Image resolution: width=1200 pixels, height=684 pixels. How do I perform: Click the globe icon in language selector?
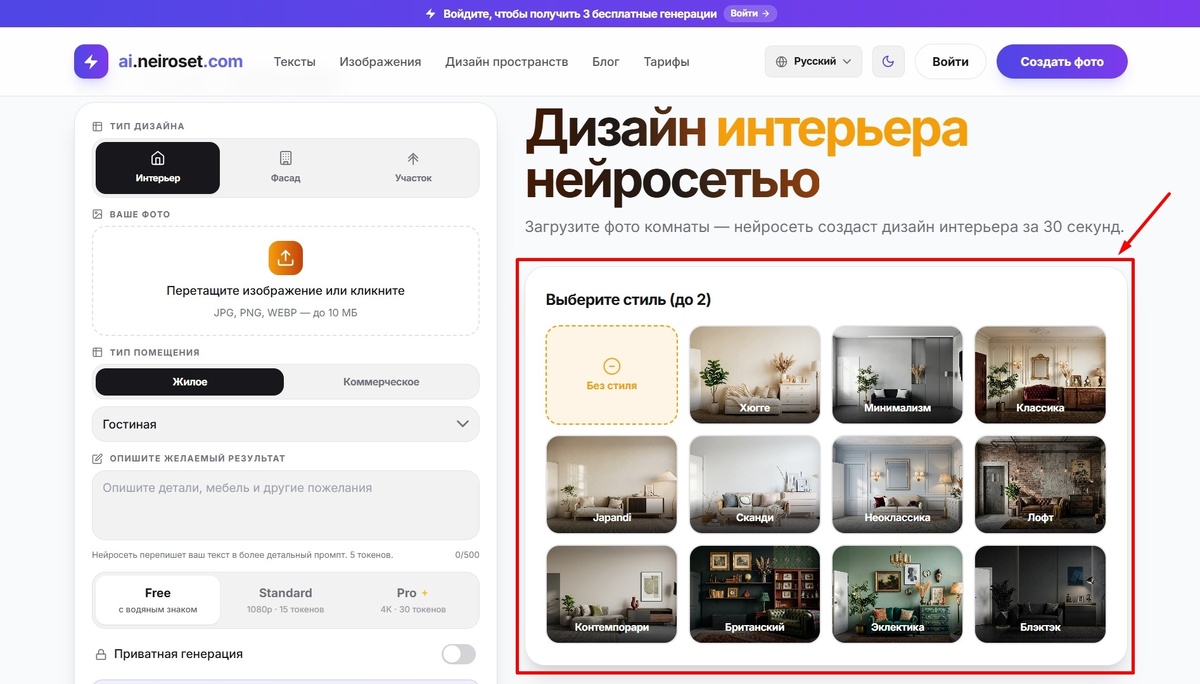782,61
